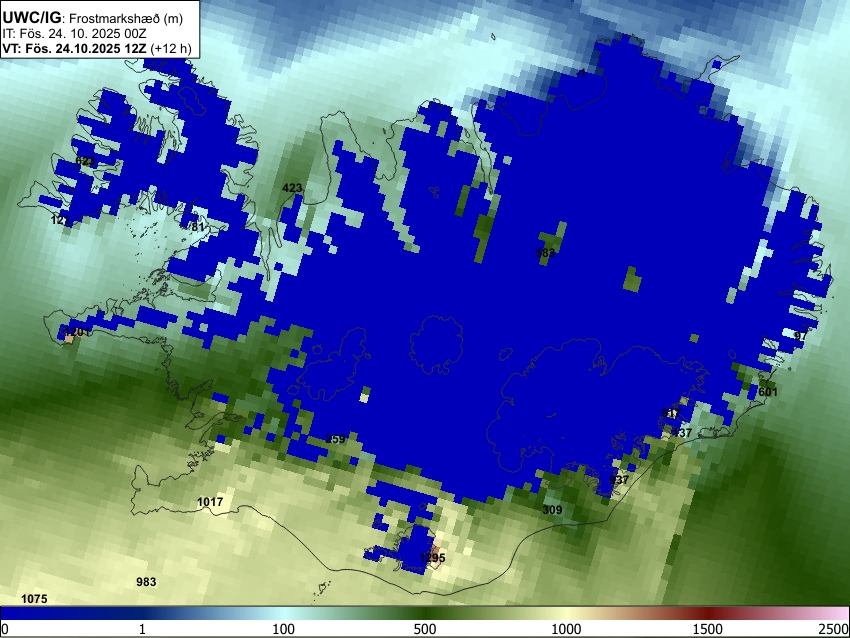The image size is (850, 638).
Task: Click the map value 623
Action: pyautogui.click(x=85, y=161)
